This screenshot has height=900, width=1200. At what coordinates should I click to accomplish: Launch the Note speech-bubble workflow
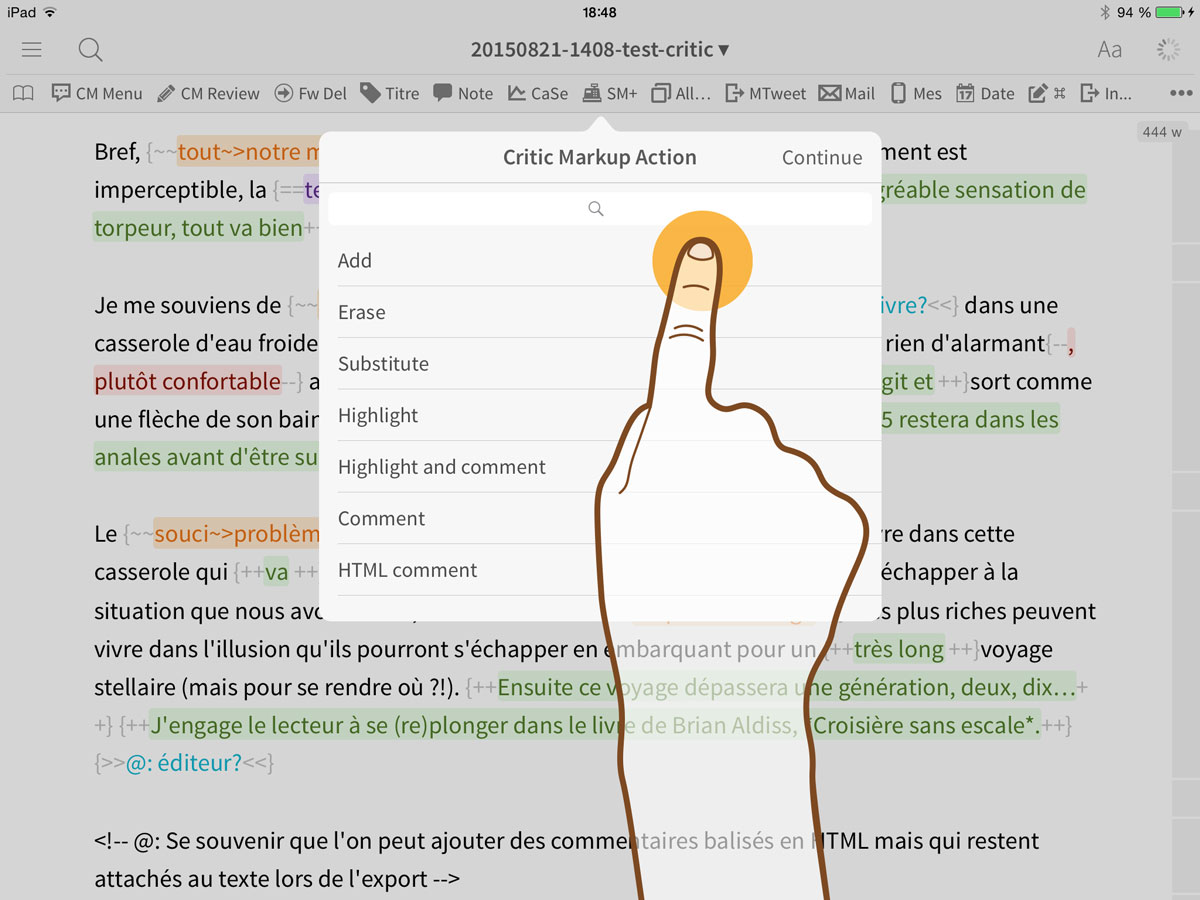(463, 93)
